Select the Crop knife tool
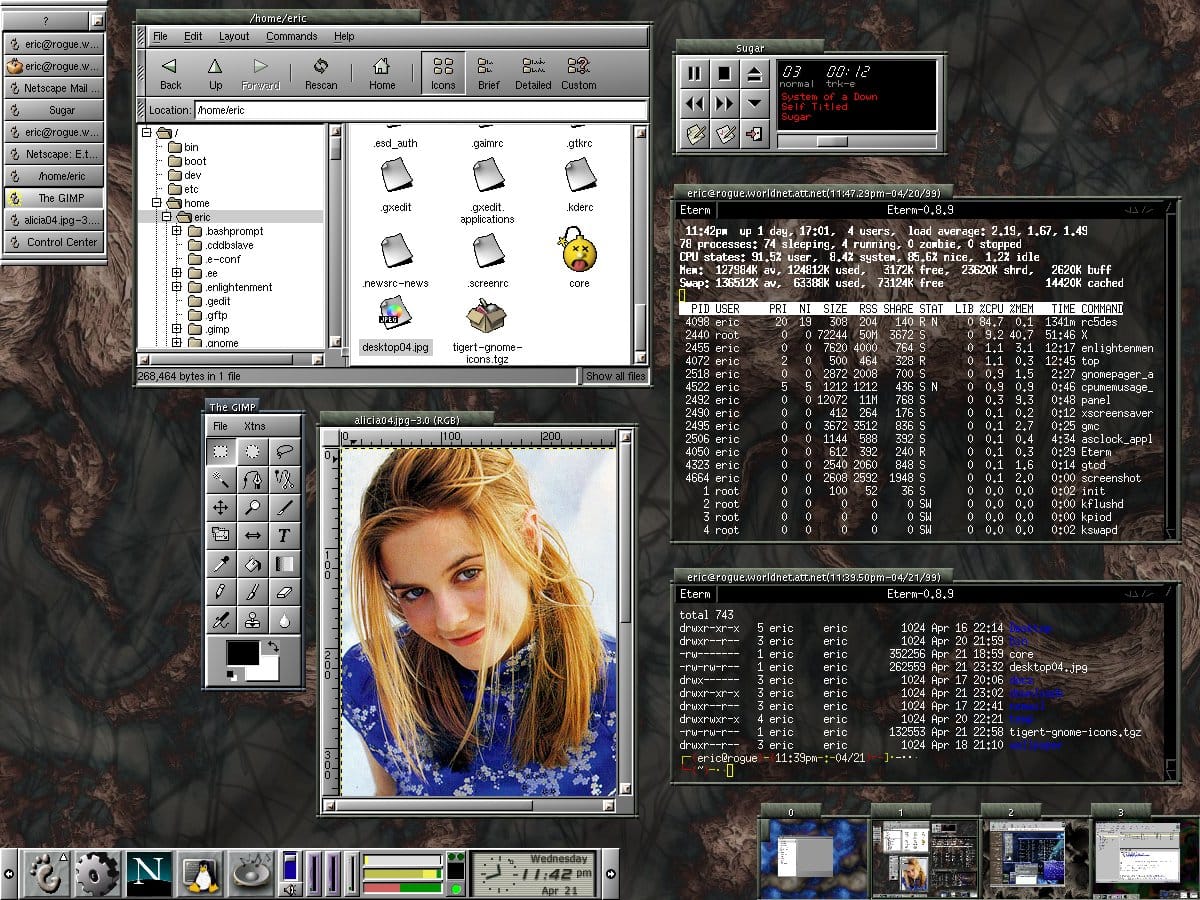1200x900 pixels. pyautogui.click(x=285, y=508)
